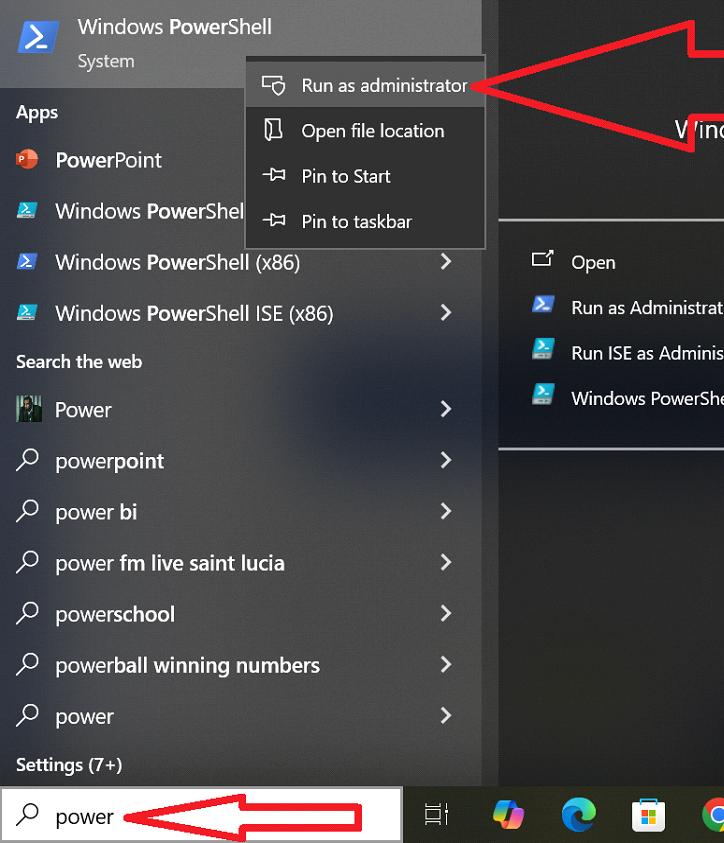Screen dimensions: 724x843
Task: Click Open in the right details pane
Action: pos(593,262)
